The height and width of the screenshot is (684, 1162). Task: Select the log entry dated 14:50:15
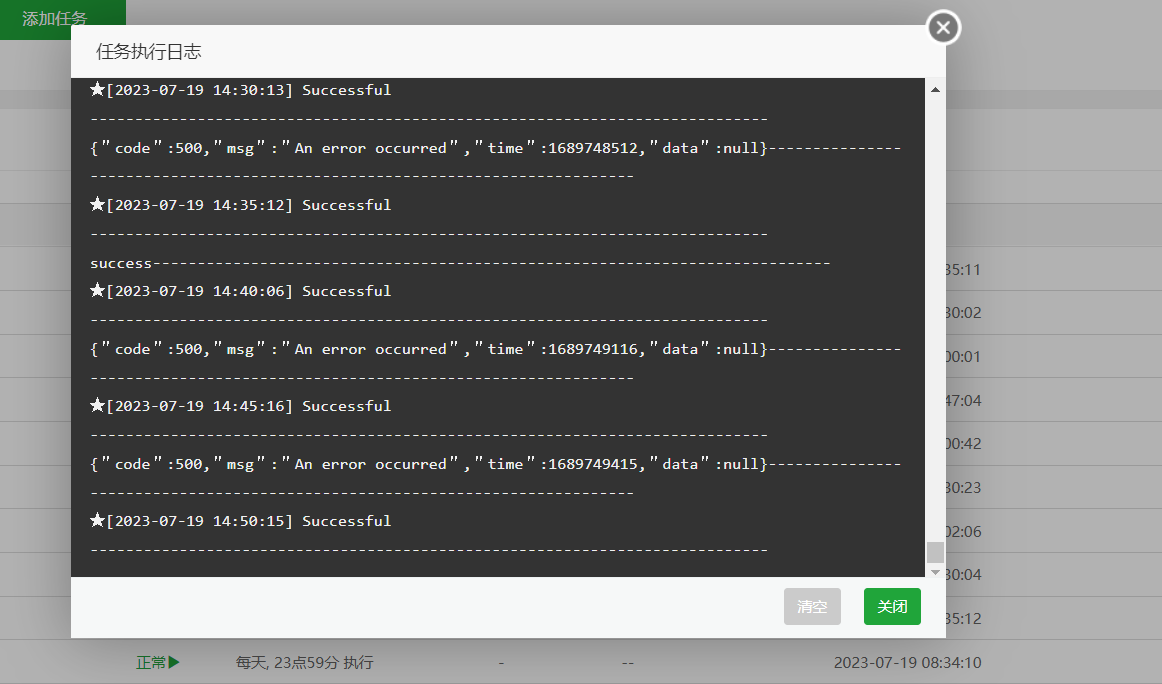[x=240, y=521]
